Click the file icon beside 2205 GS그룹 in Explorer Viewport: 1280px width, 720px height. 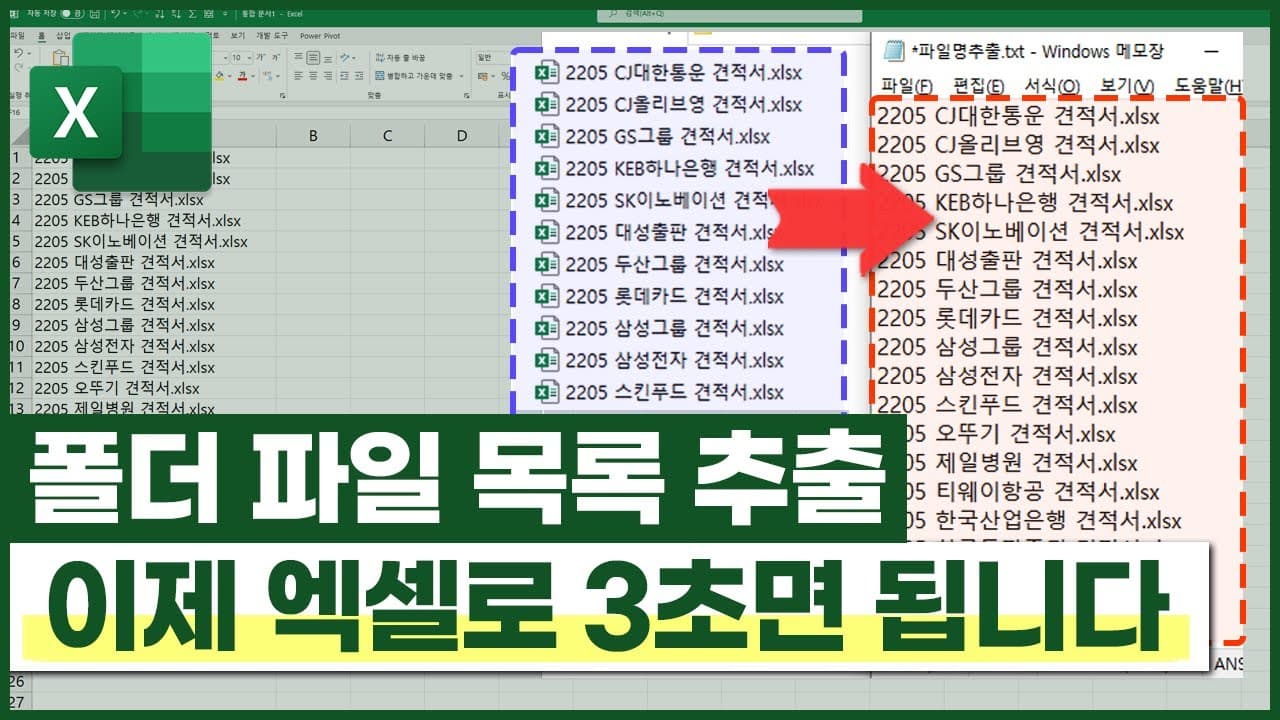click(x=547, y=136)
